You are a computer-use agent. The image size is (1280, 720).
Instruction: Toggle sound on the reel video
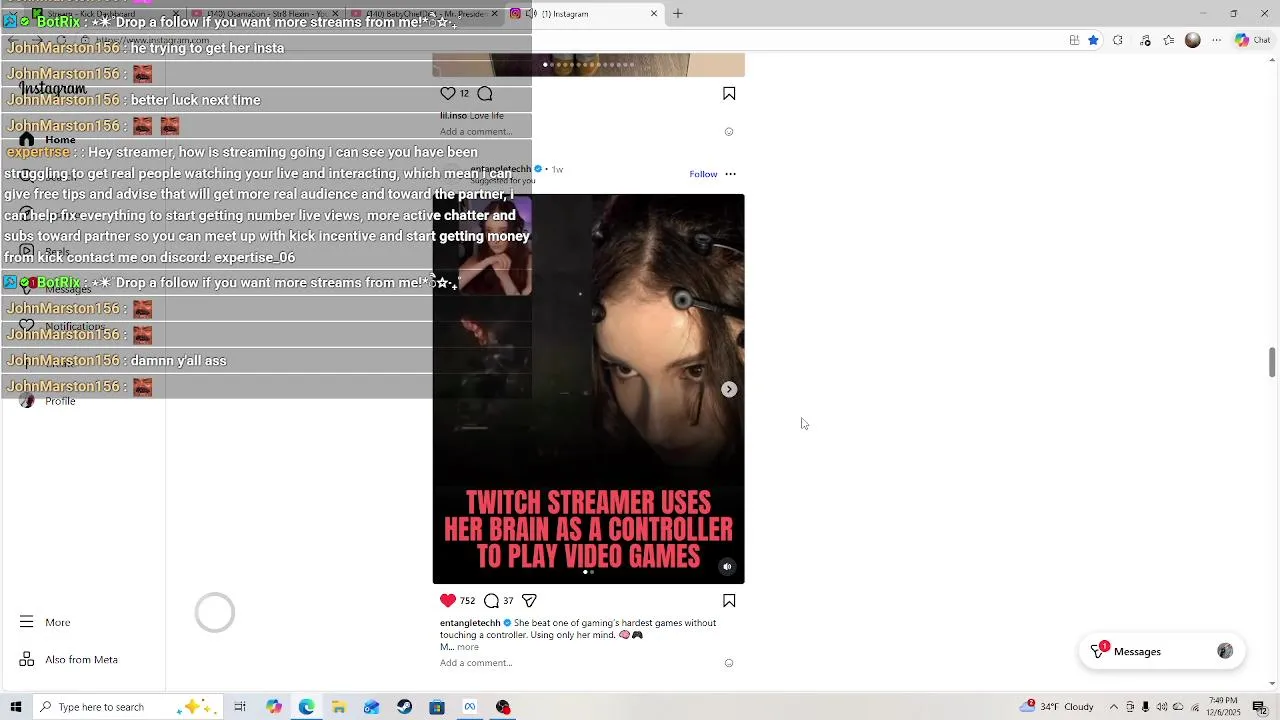[x=727, y=567]
